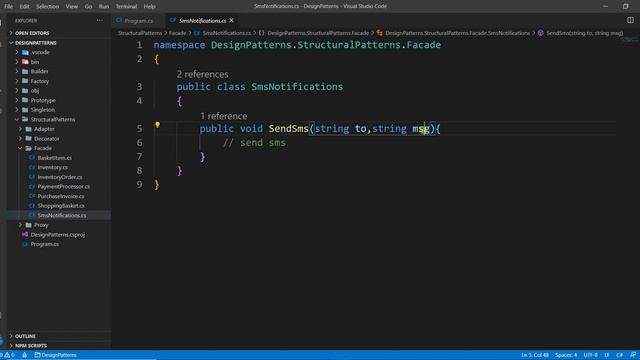Click the namespace symbol icon in breadcrumb
This screenshot has width=640, height=360.
pyautogui.click(x=262, y=33)
